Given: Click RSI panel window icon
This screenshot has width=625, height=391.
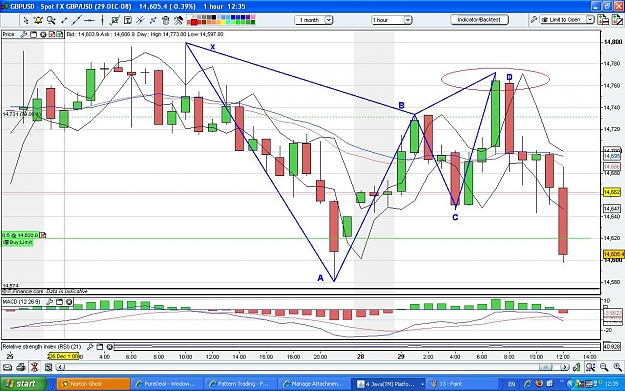Looking at the screenshot, I should [100, 347].
